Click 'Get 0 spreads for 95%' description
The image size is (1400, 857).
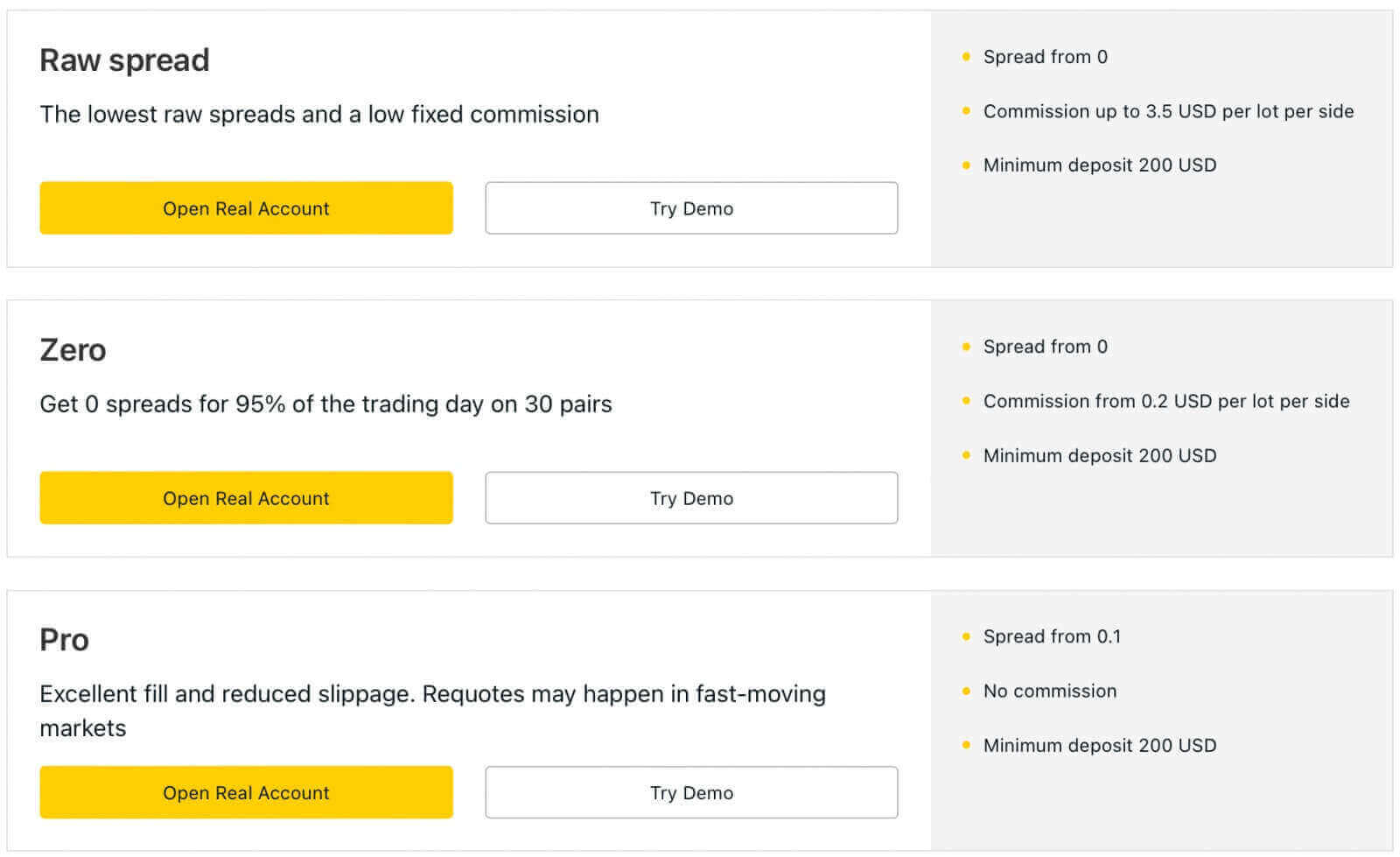click(325, 404)
